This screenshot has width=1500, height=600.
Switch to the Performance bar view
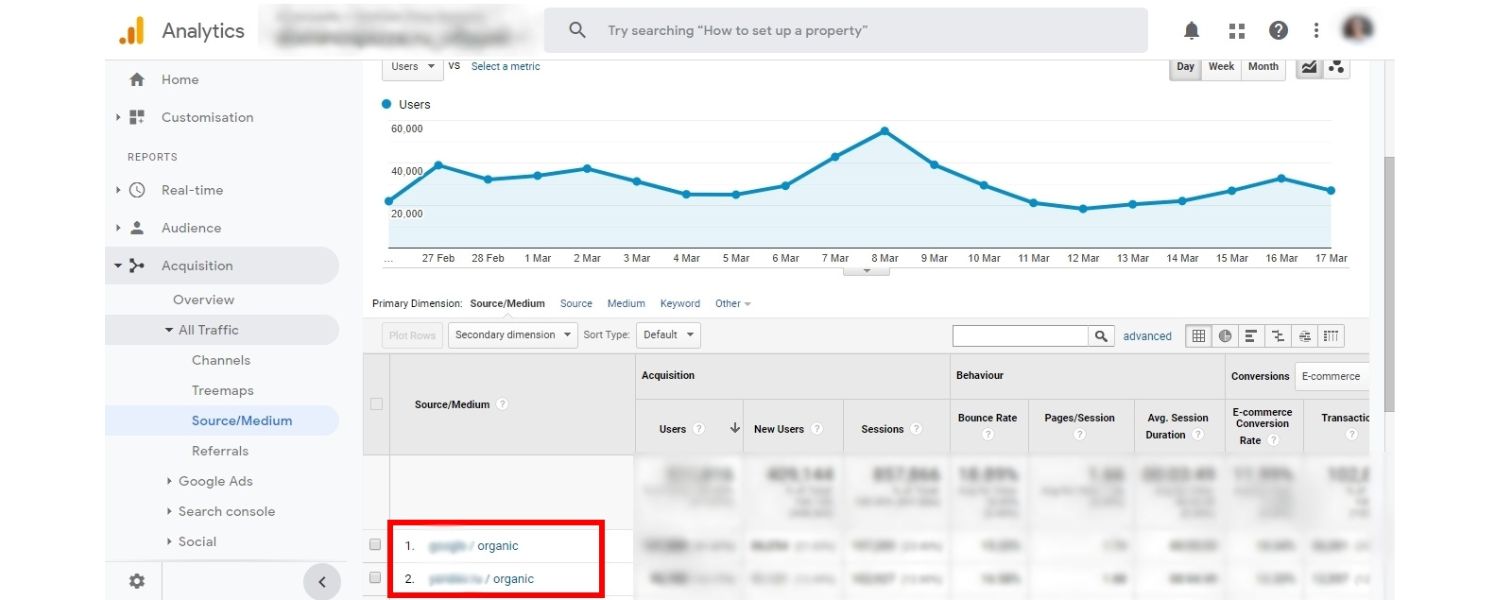1250,336
